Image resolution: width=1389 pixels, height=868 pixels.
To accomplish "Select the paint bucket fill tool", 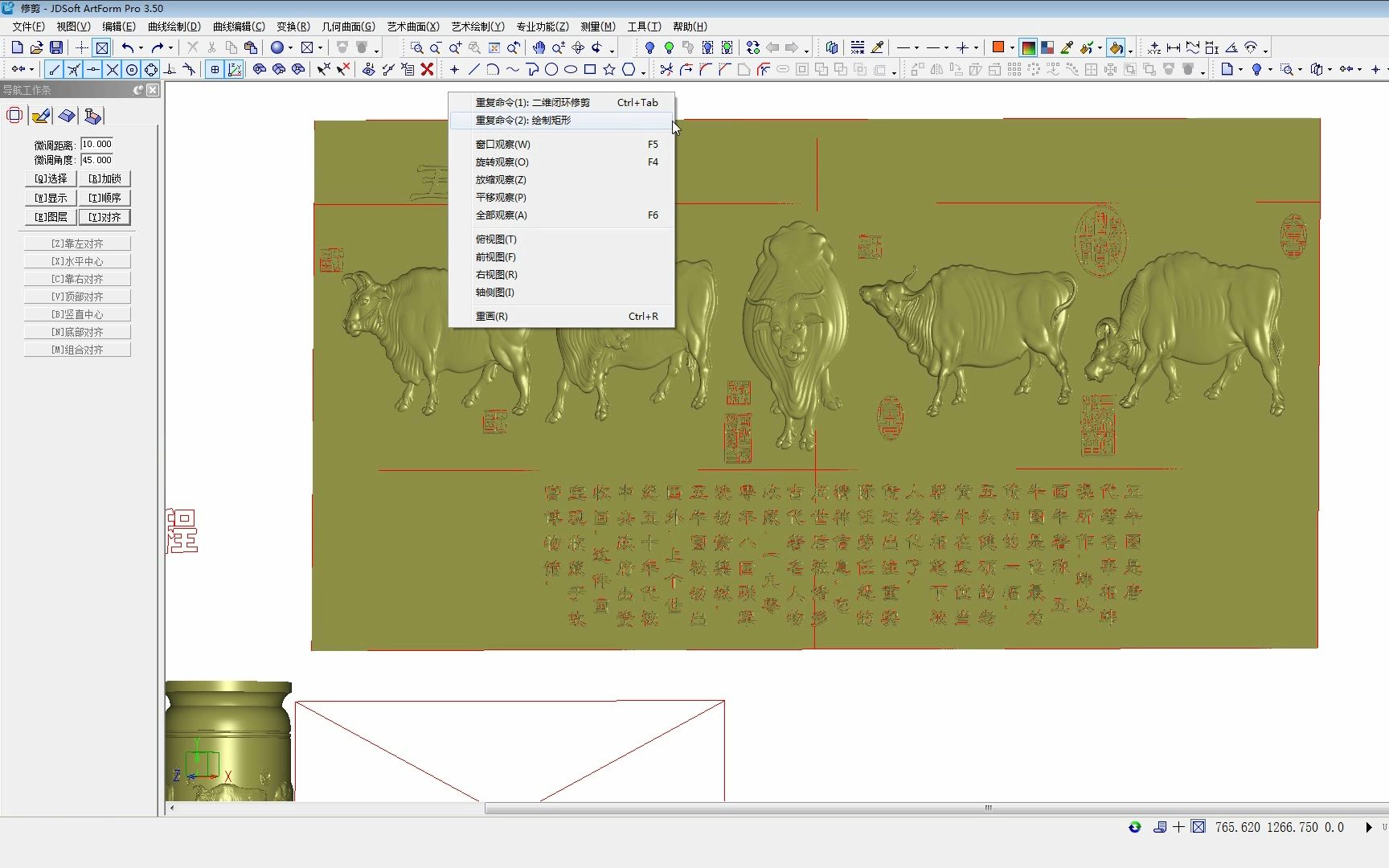I will (1116, 47).
